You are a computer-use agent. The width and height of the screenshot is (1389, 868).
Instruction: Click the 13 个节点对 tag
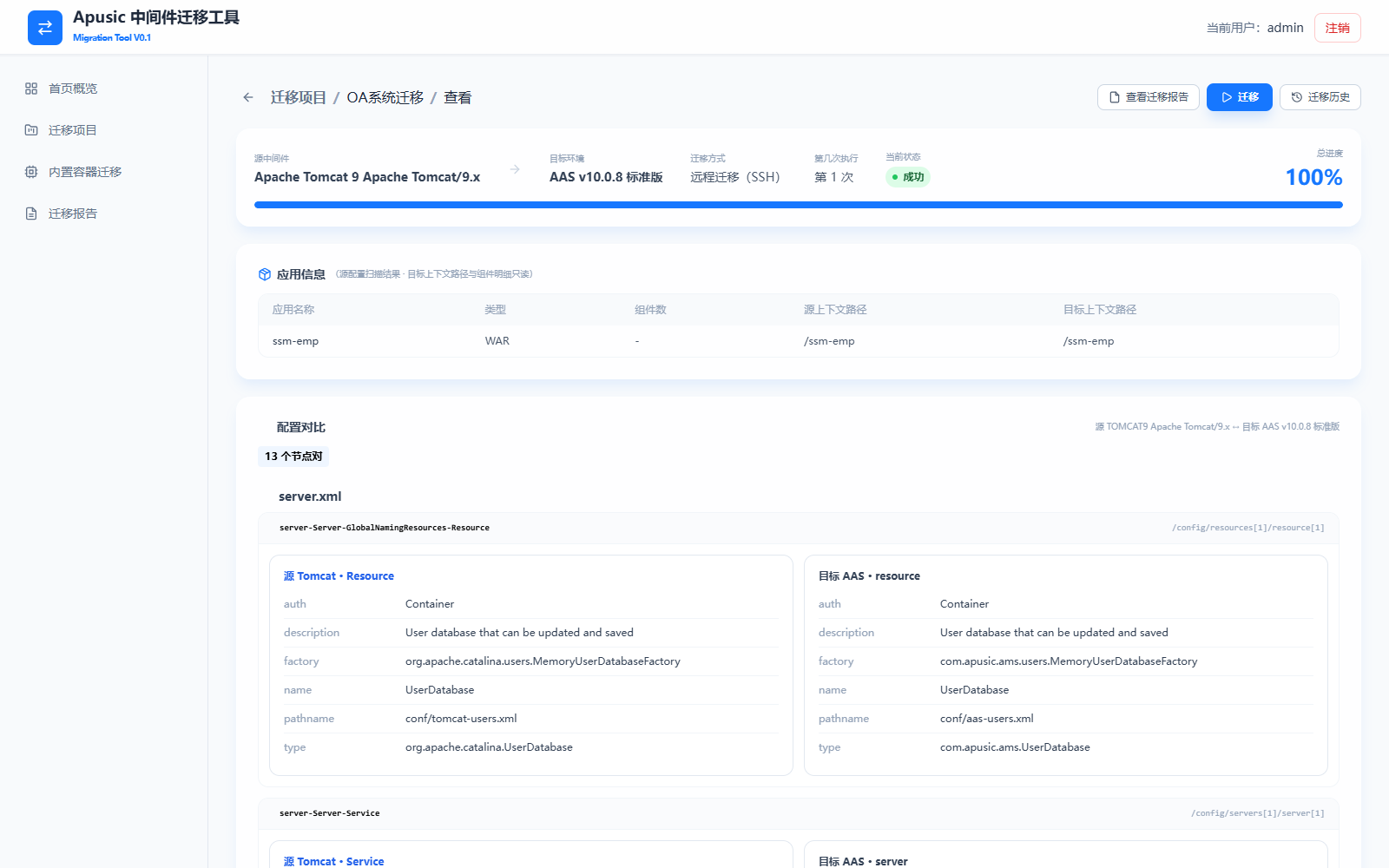(293, 457)
